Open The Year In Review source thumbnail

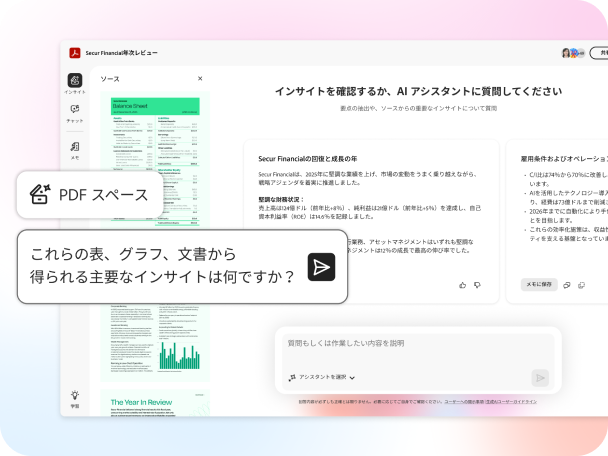point(155,403)
